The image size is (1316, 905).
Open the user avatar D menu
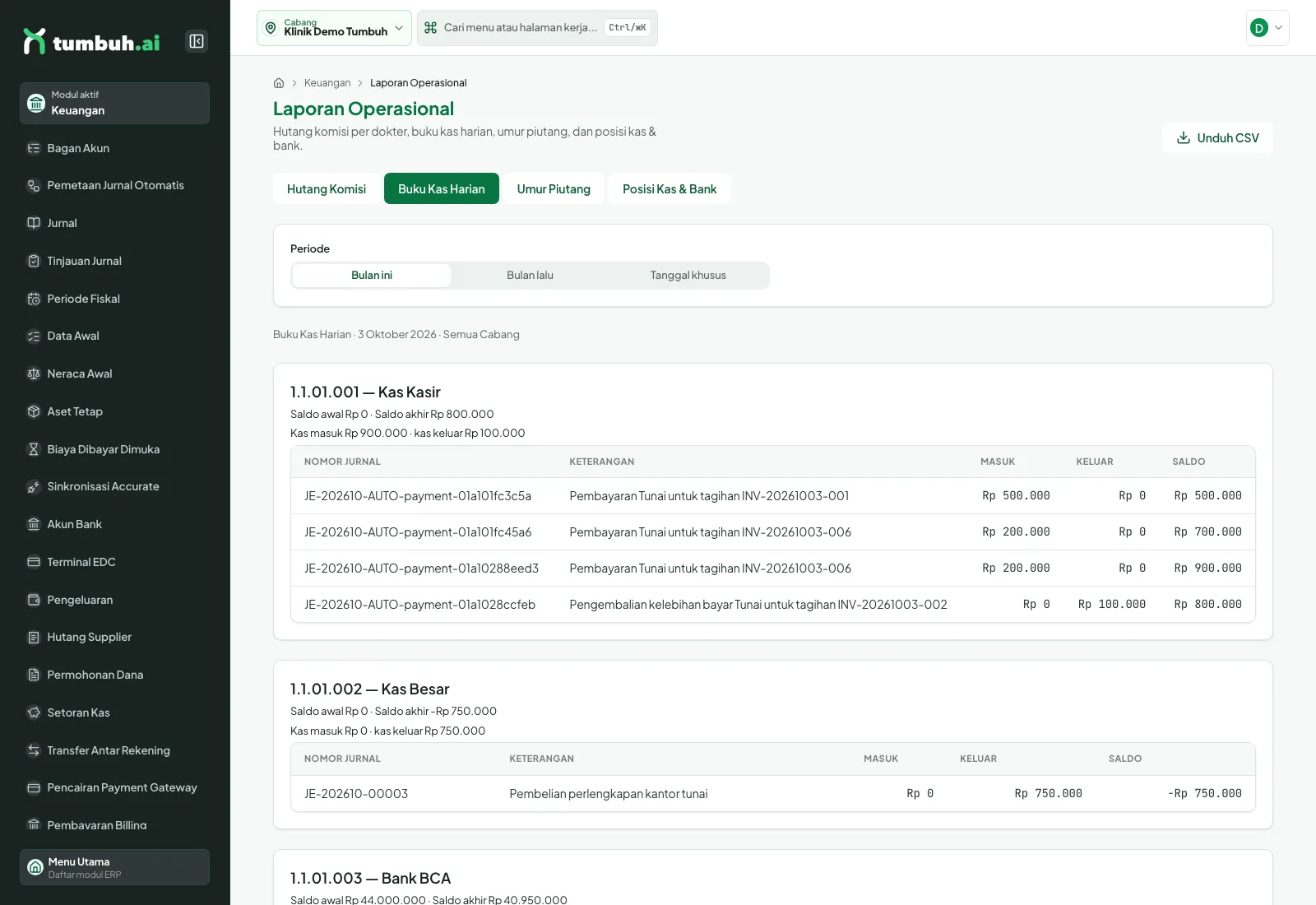[x=1267, y=28]
